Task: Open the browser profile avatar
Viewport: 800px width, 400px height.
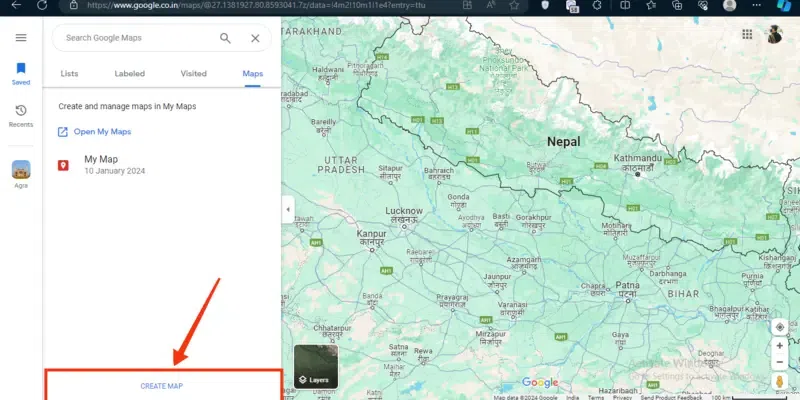Action: click(x=730, y=5)
